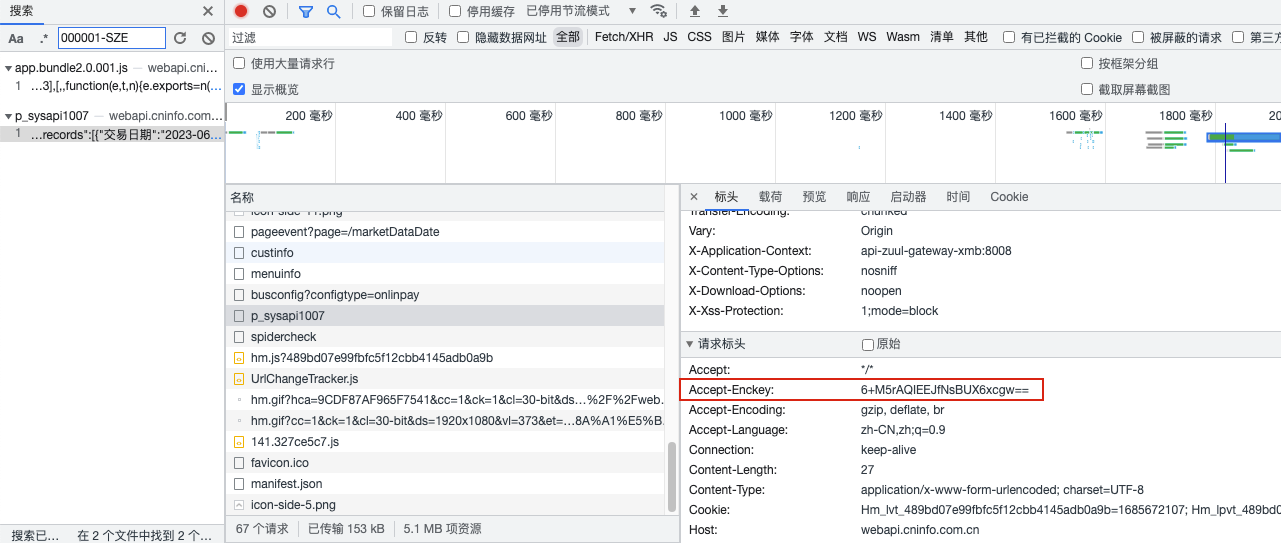
Task: Filter requests by CSS
Action: pos(699,37)
